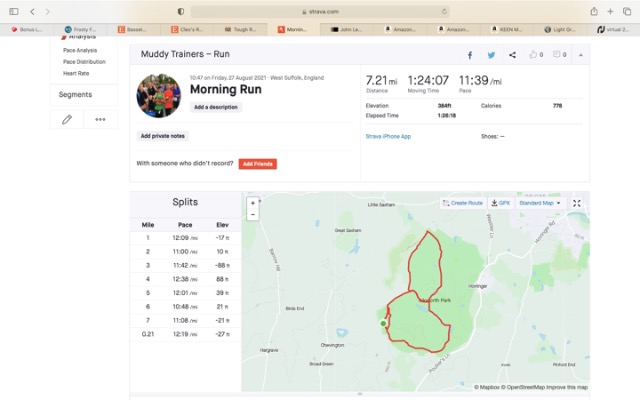Viewport: 640px width, 400px height.
Task: Open comments via the speech bubble icon
Action: [558, 55]
